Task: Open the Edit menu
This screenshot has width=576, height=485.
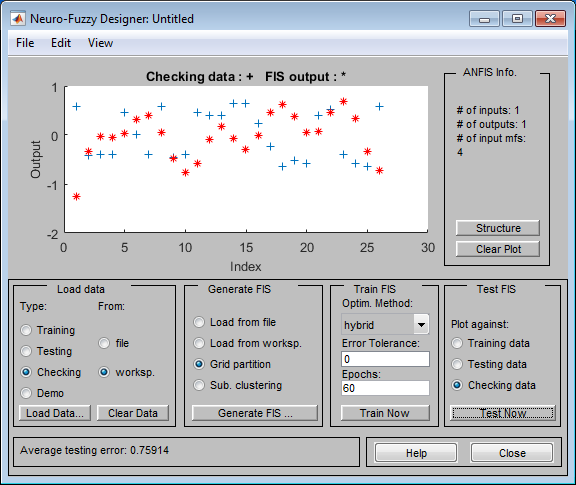Action: pos(61,43)
